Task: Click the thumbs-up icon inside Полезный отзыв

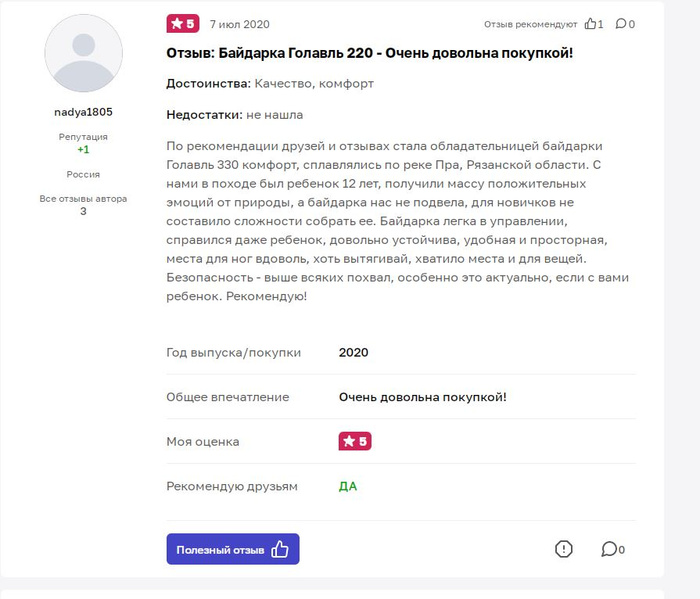Action: pyautogui.click(x=280, y=549)
